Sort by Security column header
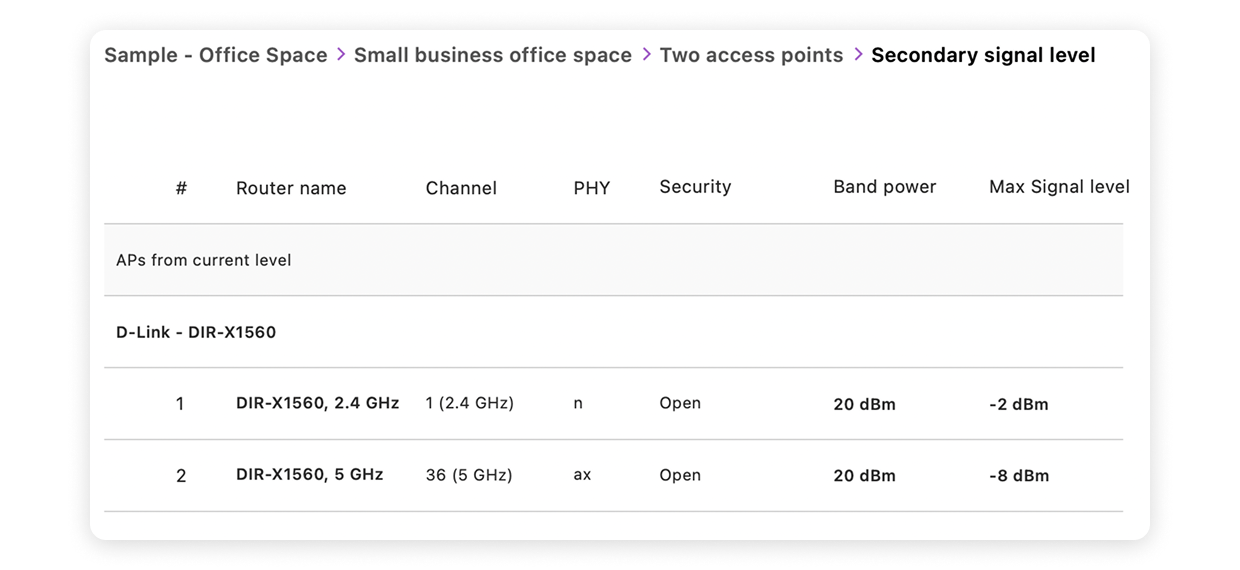The image size is (1240, 570). [x=695, y=187]
